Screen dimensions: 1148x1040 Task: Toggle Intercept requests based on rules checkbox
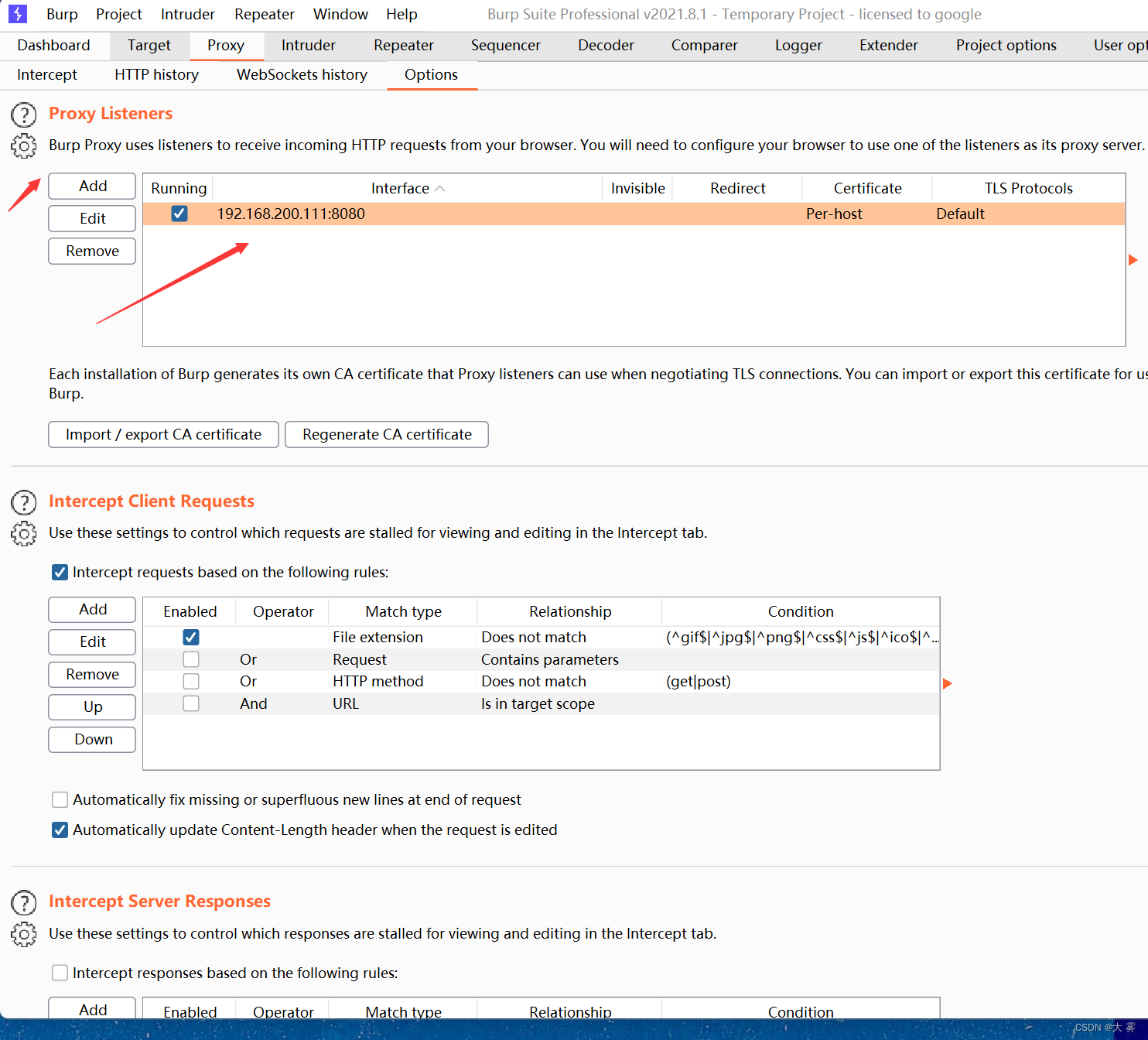tap(60, 572)
